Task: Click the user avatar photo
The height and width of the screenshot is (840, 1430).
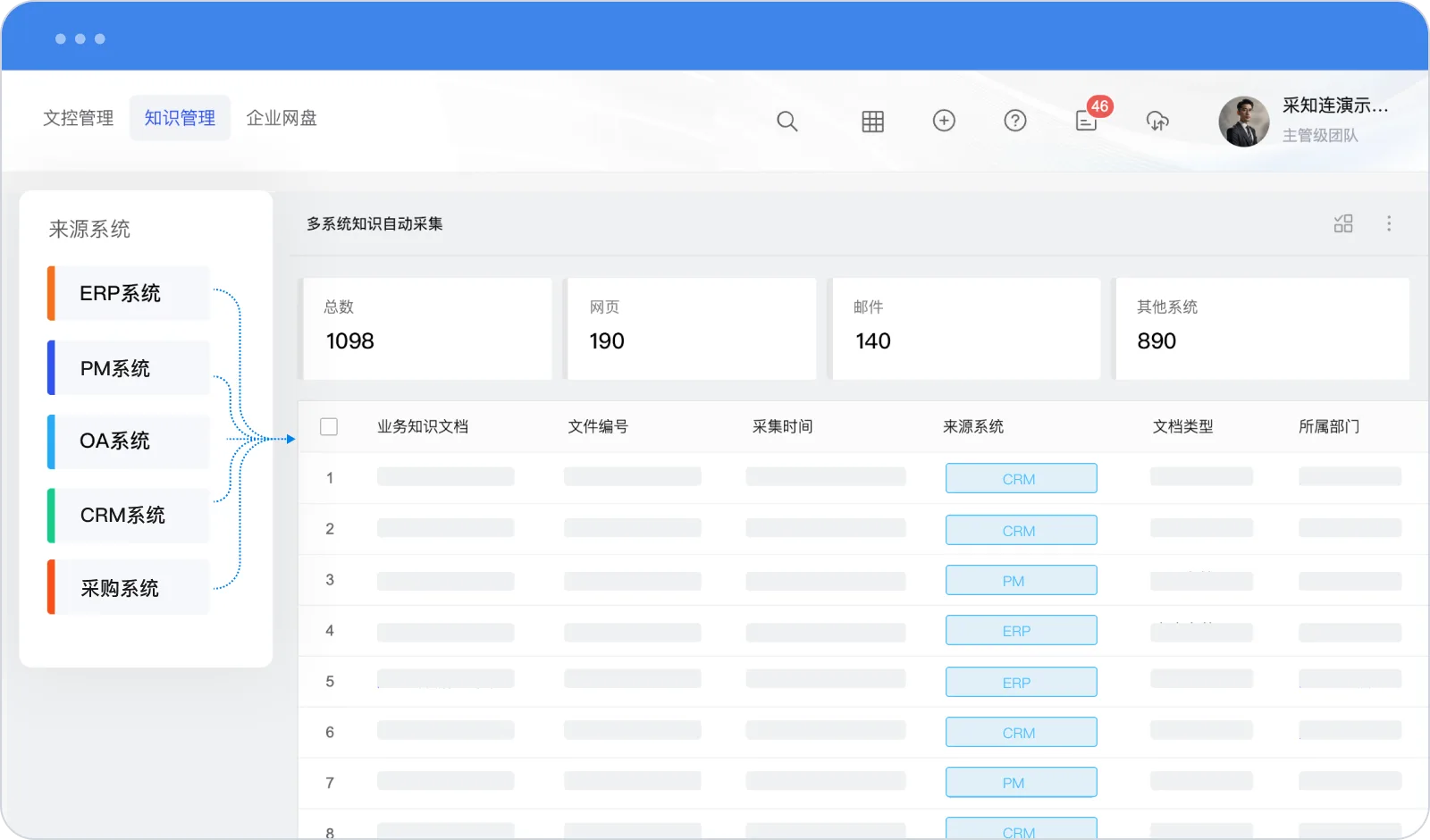Action: pyautogui.click(x=1244, y=122)
